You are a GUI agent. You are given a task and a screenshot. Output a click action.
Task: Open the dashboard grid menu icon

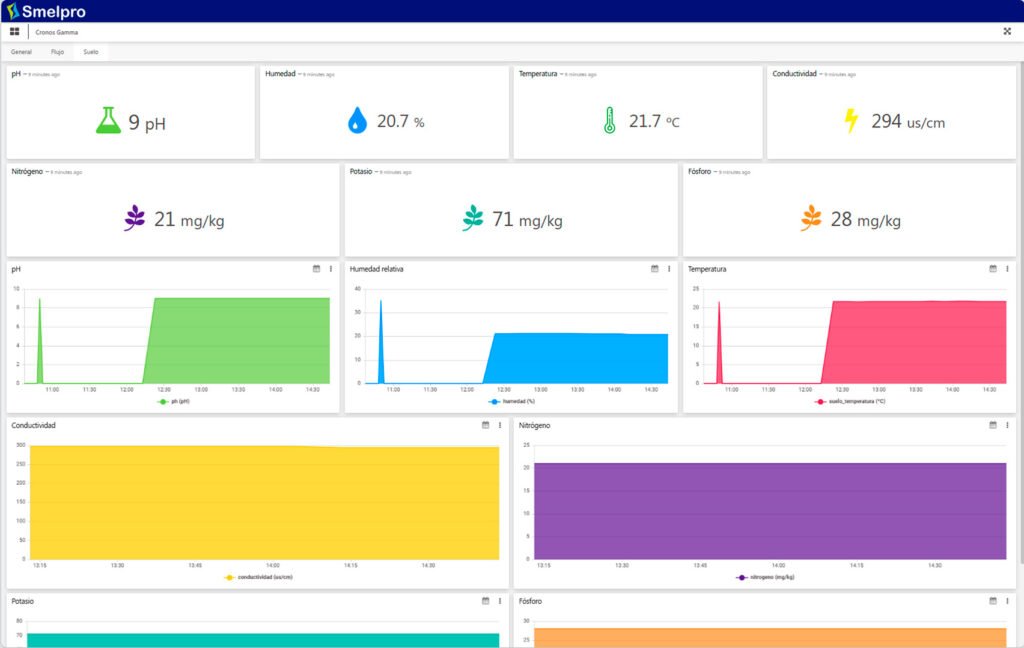(x=14, y=31)
